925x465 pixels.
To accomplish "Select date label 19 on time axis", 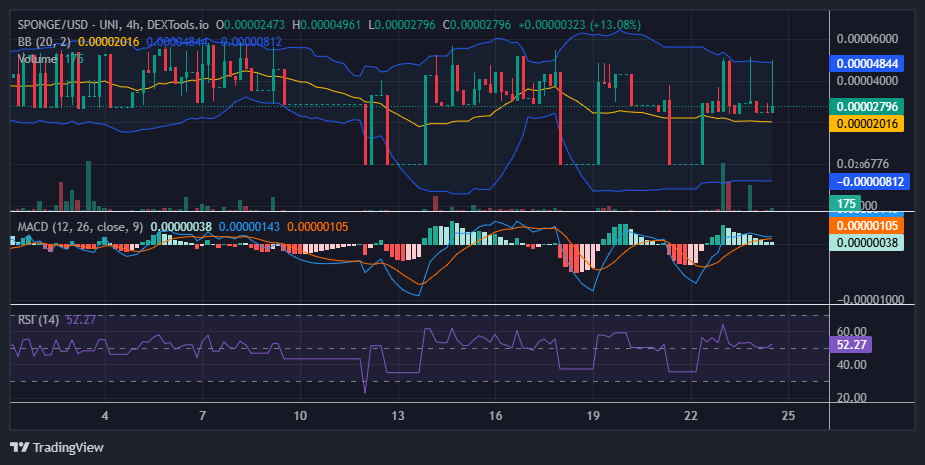I will [x=593, y=415].
